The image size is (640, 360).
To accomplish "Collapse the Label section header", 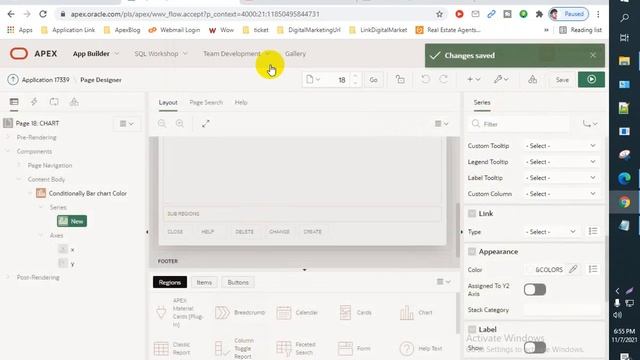I will point(472,329).
